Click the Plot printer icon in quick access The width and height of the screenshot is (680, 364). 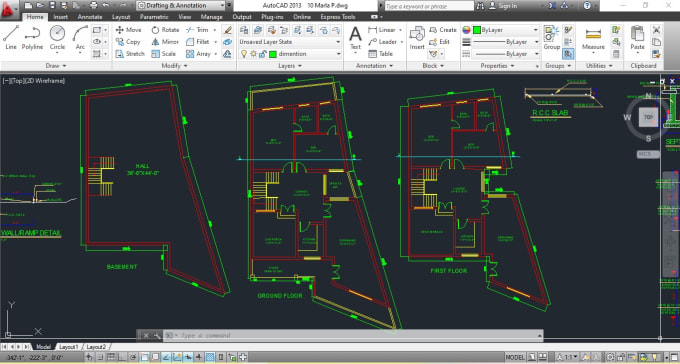pyautogui.click(x=93, y=6)
